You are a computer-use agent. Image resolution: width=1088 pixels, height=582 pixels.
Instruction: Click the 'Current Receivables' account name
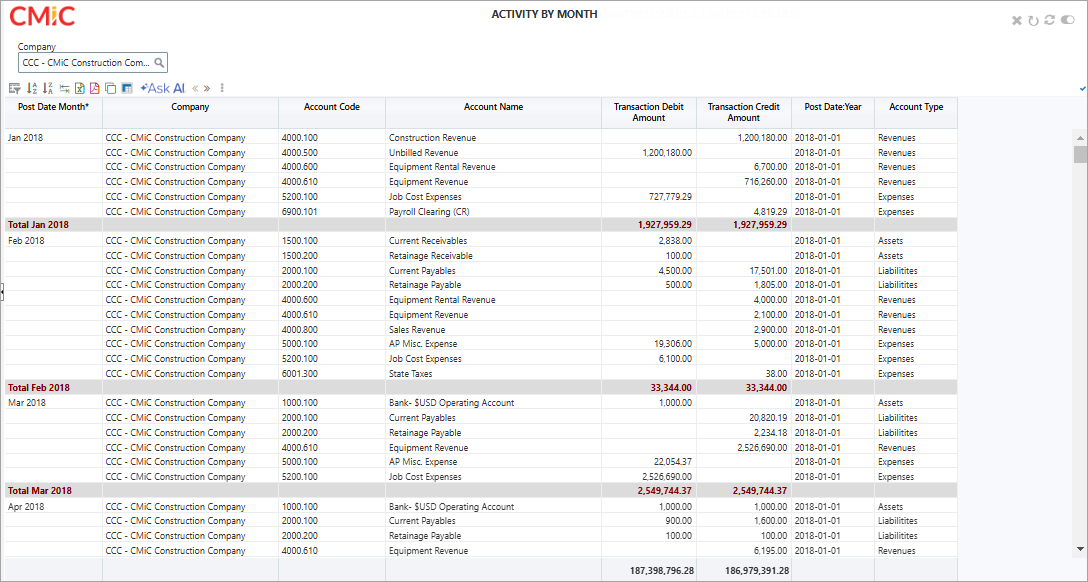click(428, 241)
